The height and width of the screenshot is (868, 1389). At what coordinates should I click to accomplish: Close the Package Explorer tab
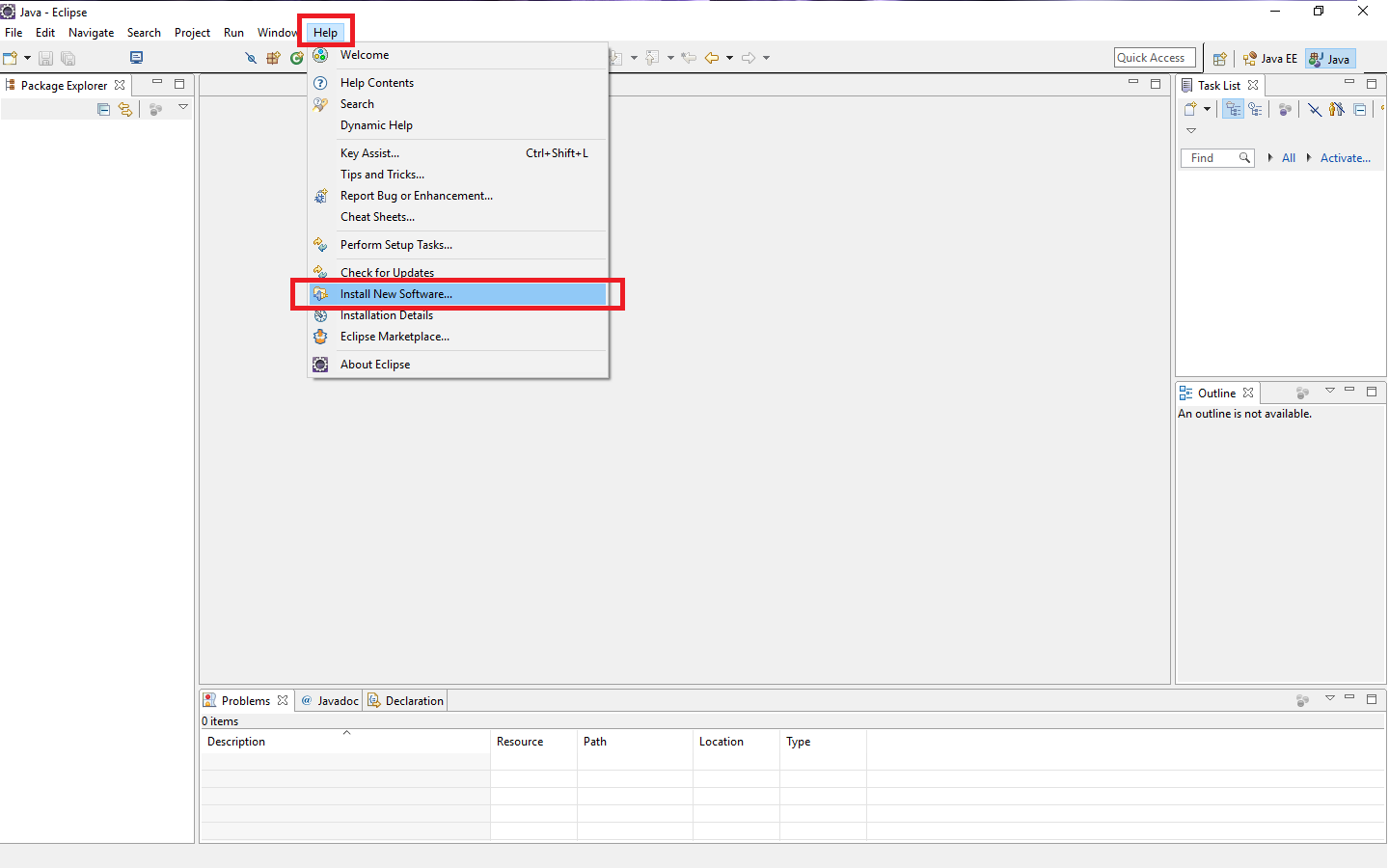click(x=120, y=85)
